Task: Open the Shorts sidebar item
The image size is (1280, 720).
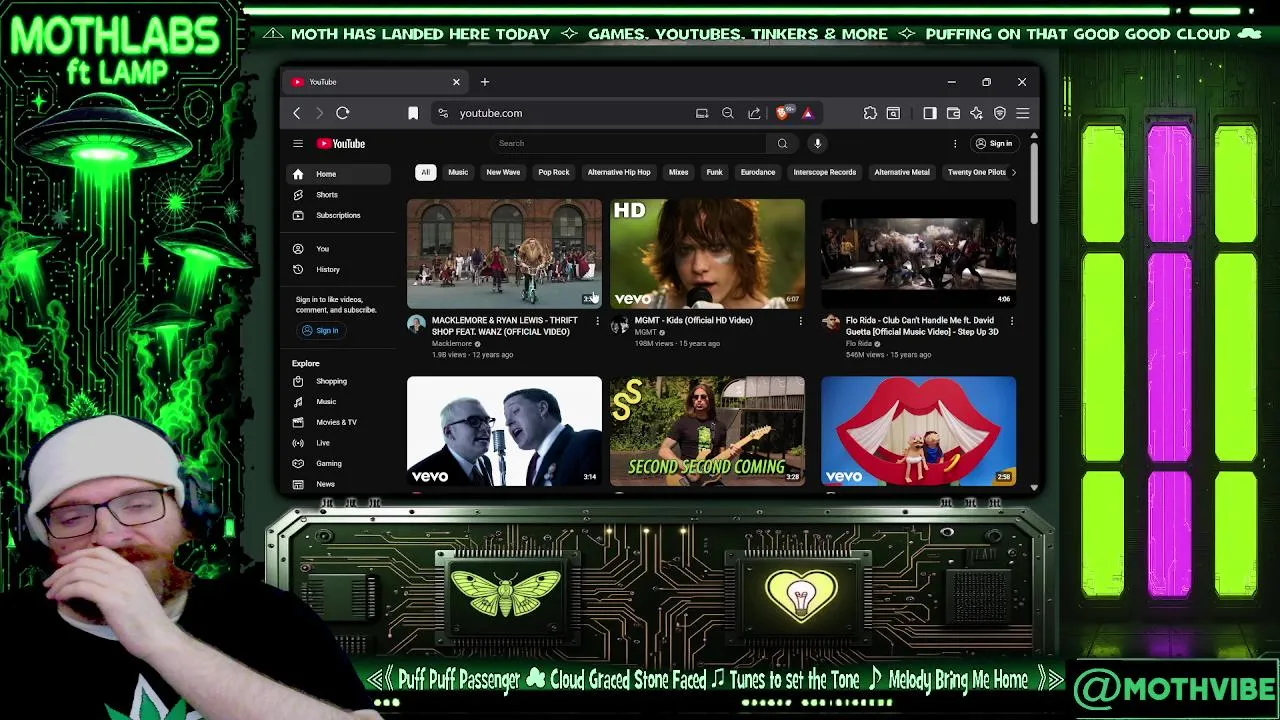Action: point(337,195)
